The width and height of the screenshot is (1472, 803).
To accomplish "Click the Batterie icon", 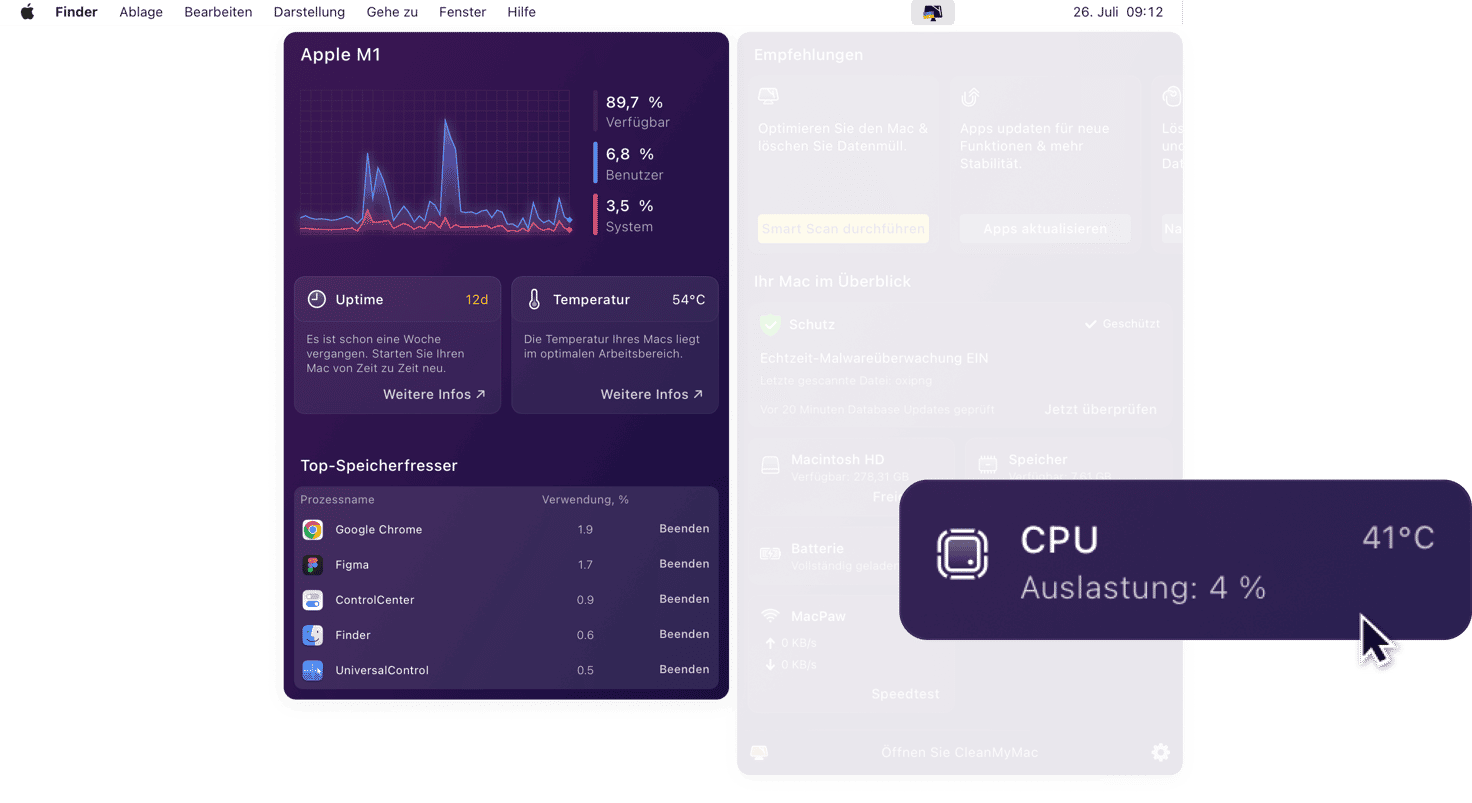I will (x=770, y=553).
